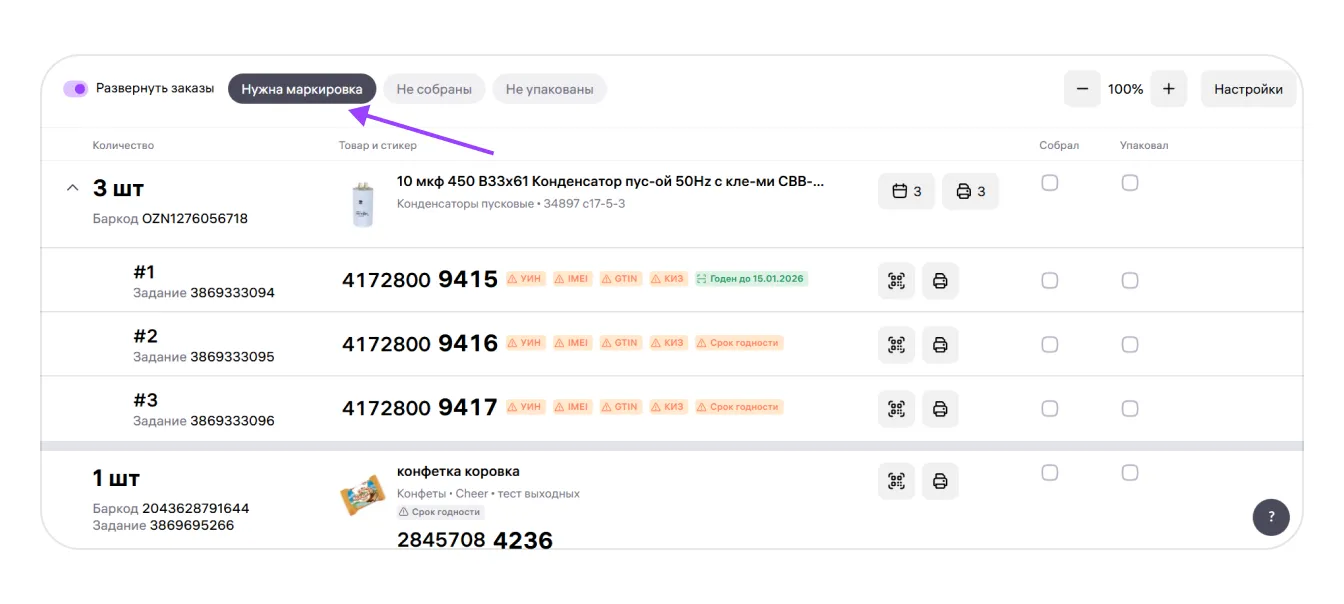The width and height of the screenshot is (1344, 604).
Task: Check Собрал for the capacitor order
Action: point(1049,183)
